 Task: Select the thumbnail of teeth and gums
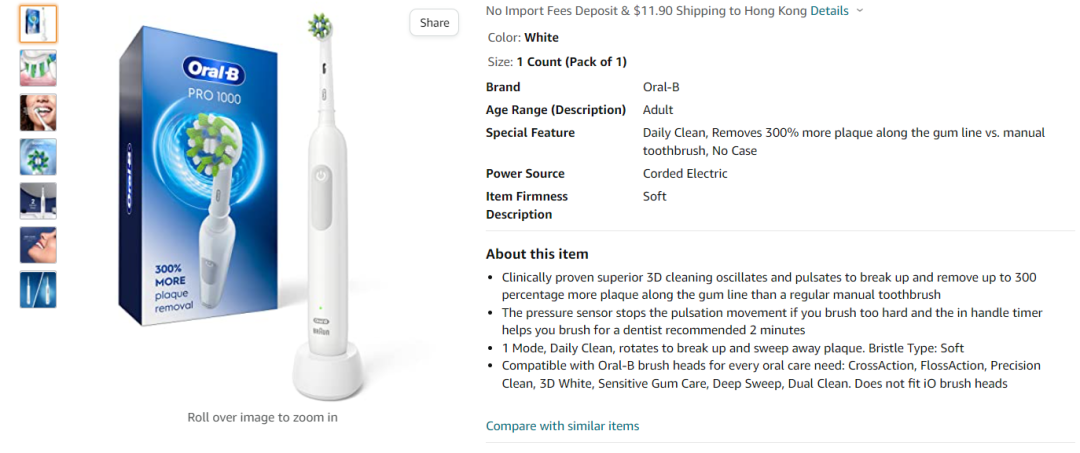pyautogui.click(x=38, y=68)
